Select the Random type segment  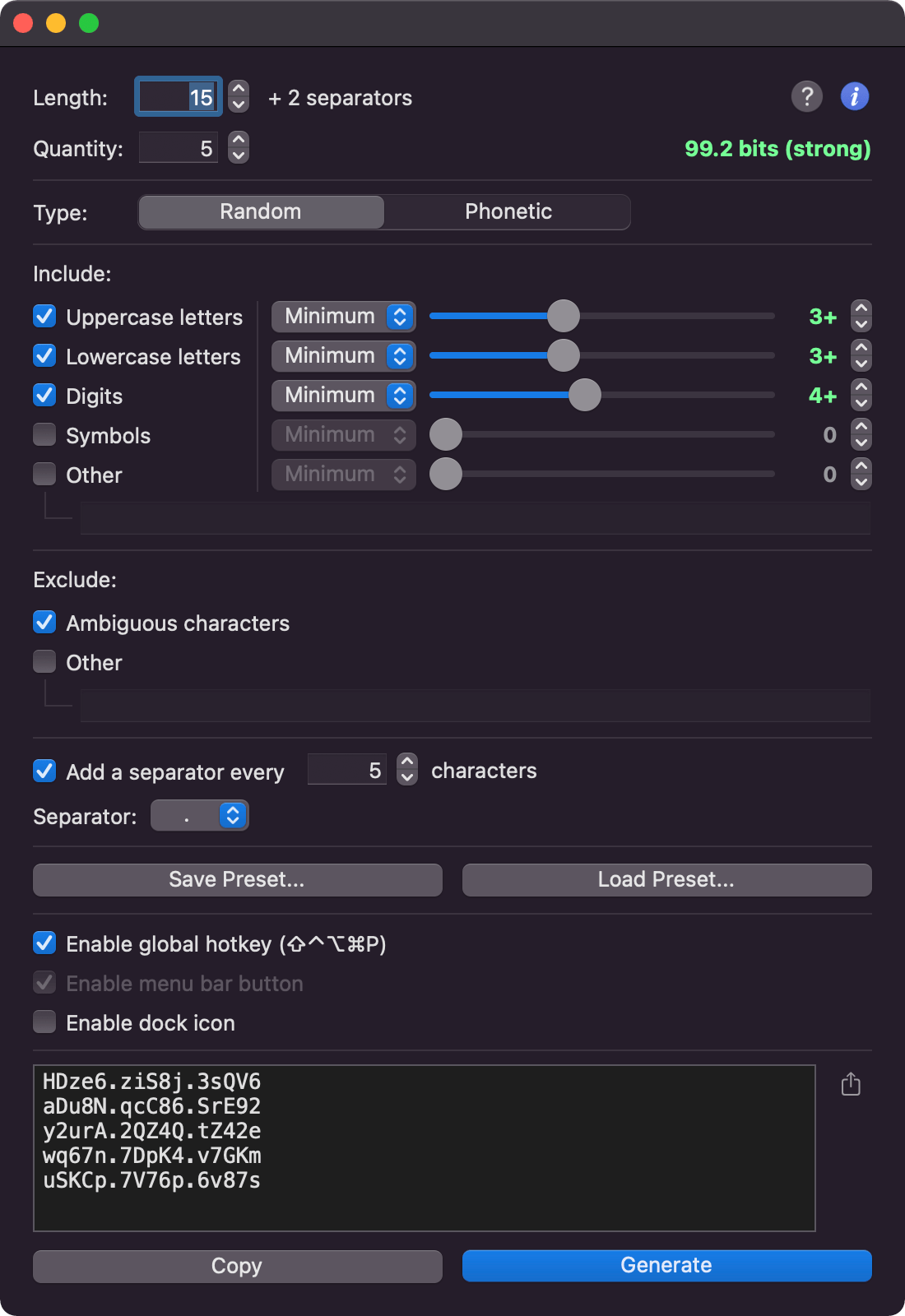pos(261,212)
